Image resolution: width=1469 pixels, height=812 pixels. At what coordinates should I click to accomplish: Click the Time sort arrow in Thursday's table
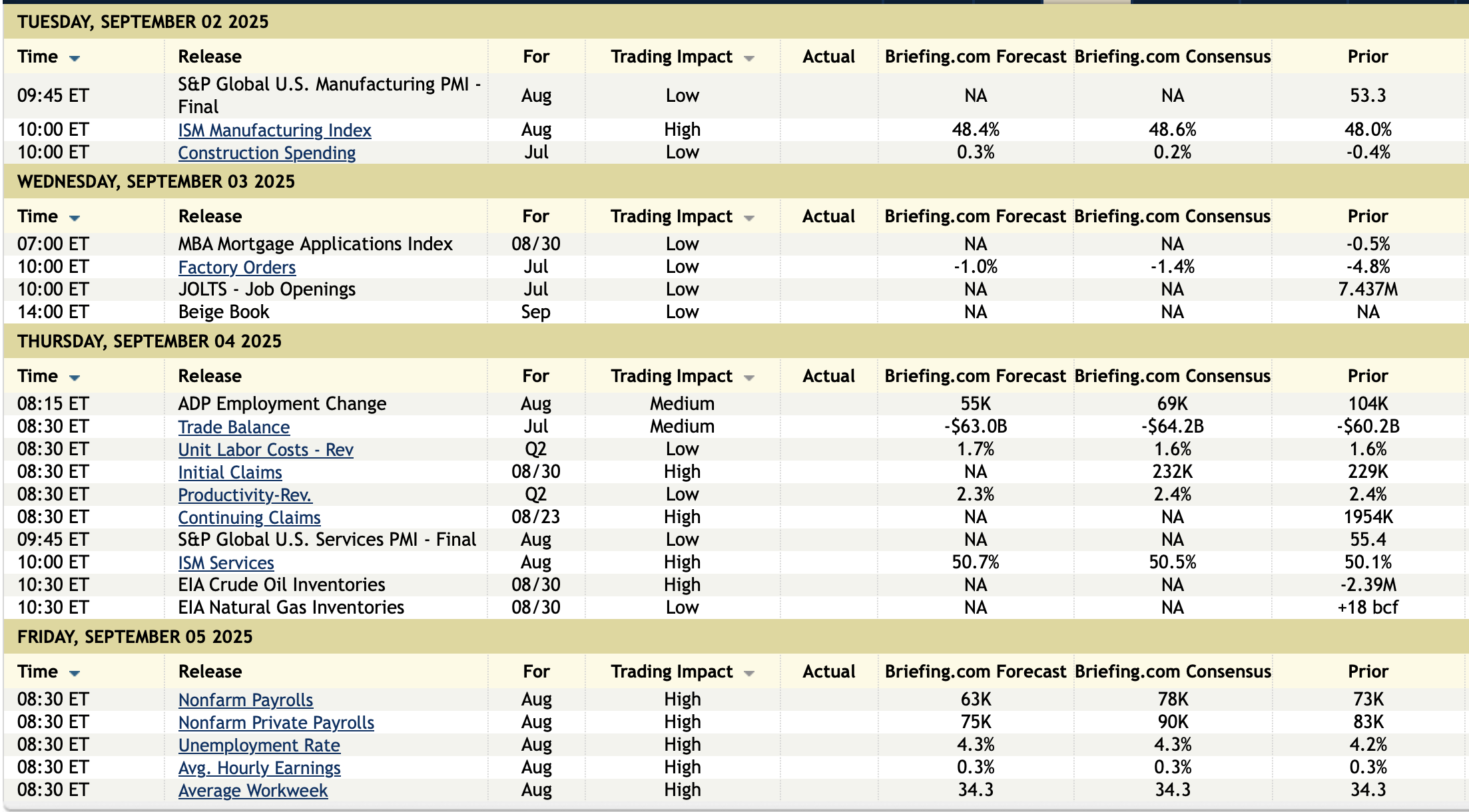click(75, 378)
